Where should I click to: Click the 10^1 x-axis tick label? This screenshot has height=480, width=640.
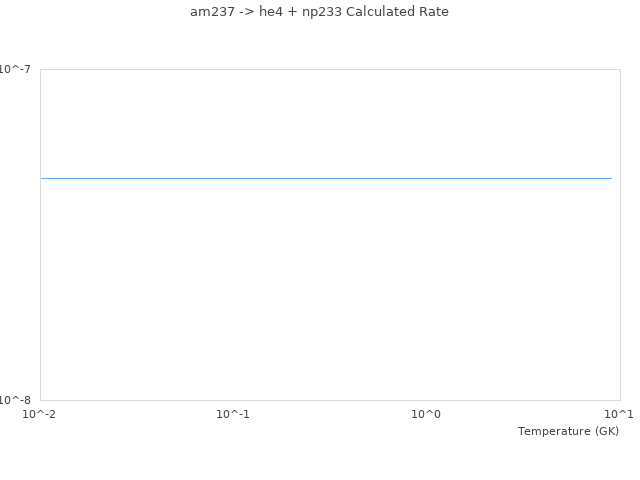(x=619, y=413)
